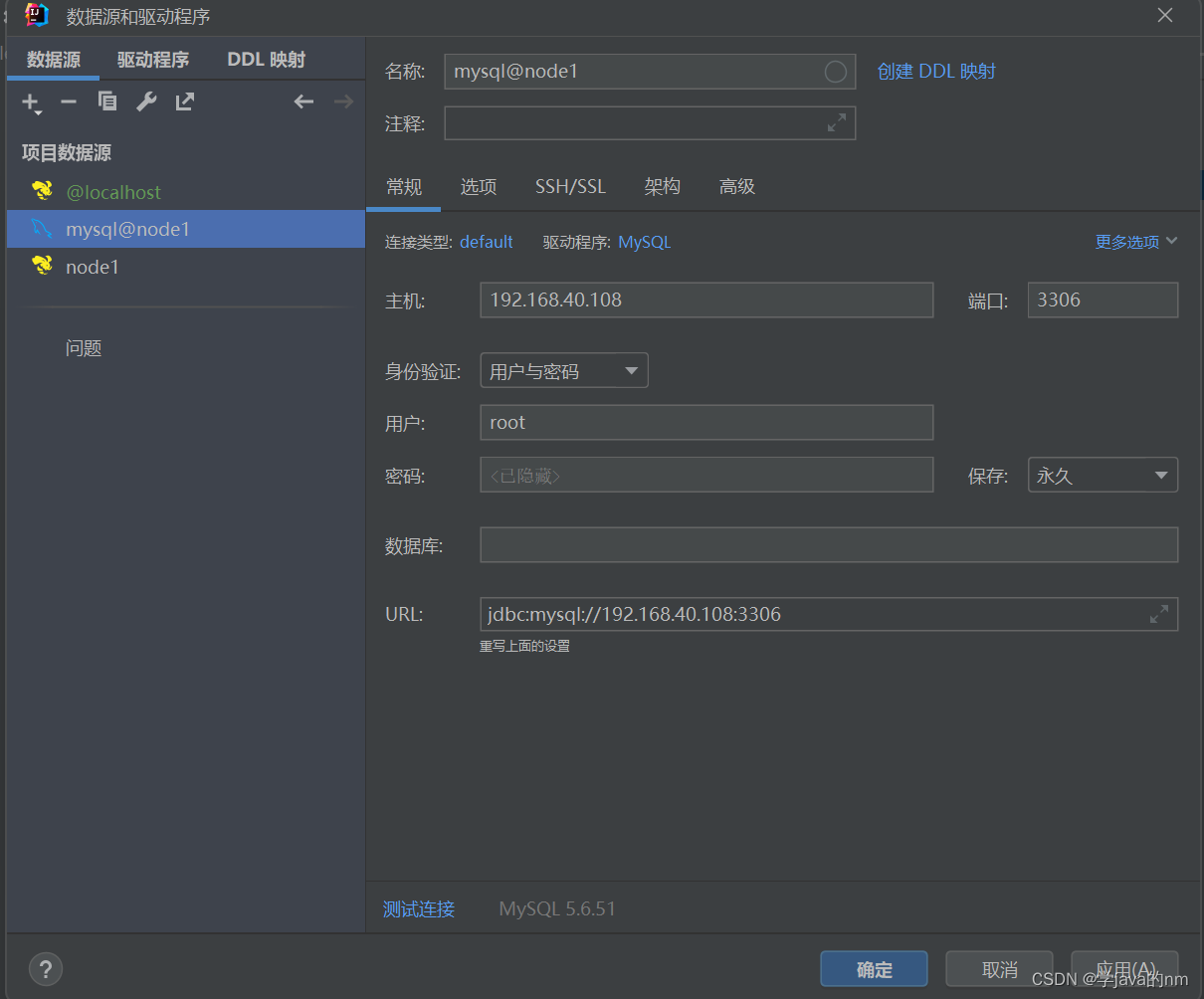Click the MySQL 5.6.51 version text

[x=557, y=908]
